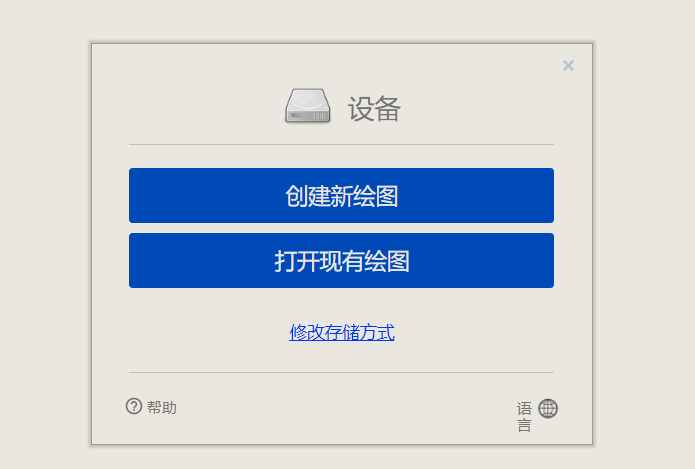Image resolution: width=695 pixels, height=469 pixels.
Task: Click the hard drive device icon
Action: point(307,106)
